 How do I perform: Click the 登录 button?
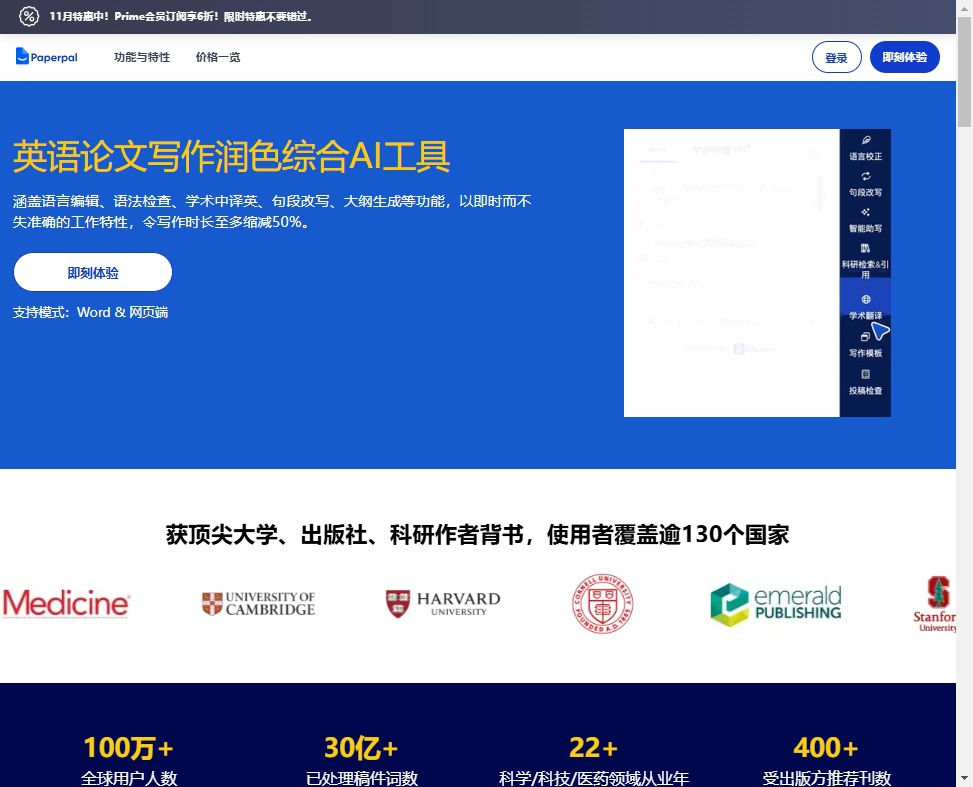click(836, 58)
